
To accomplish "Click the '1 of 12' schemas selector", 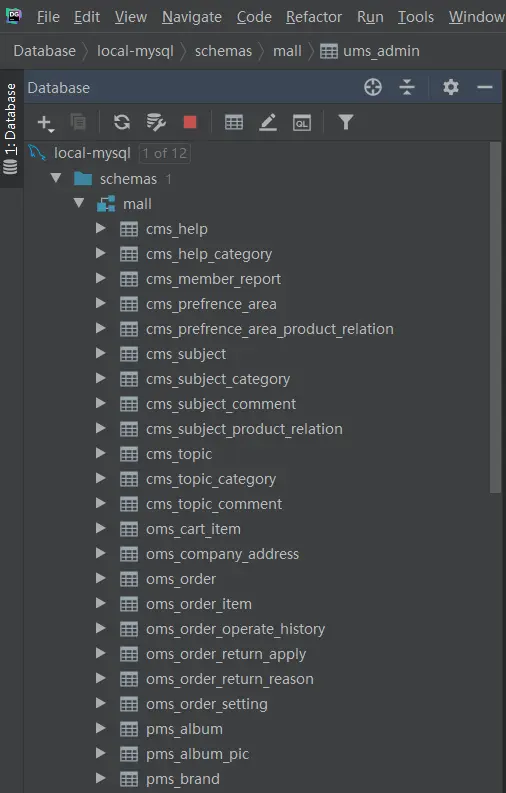I will (165, 153).
